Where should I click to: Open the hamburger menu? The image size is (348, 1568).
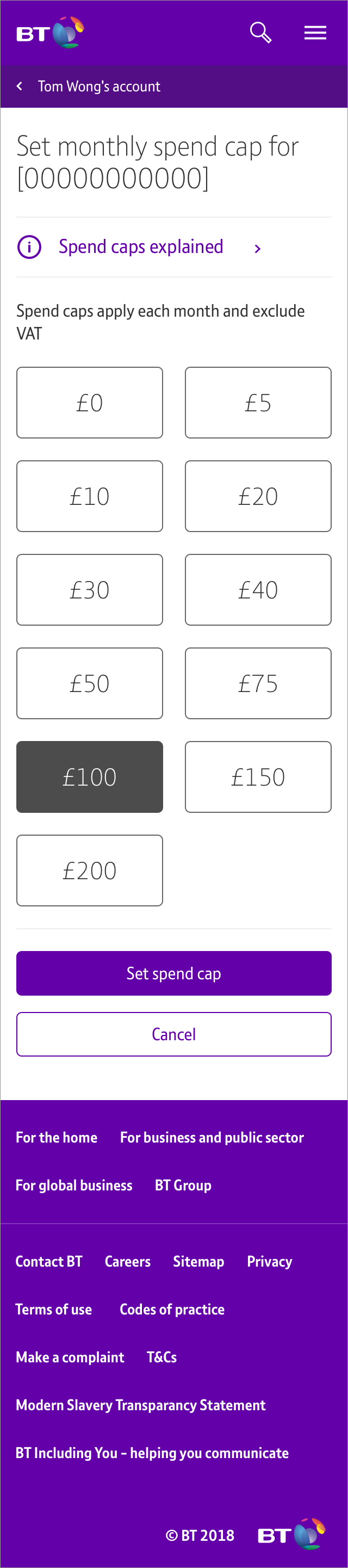(315, 33)
